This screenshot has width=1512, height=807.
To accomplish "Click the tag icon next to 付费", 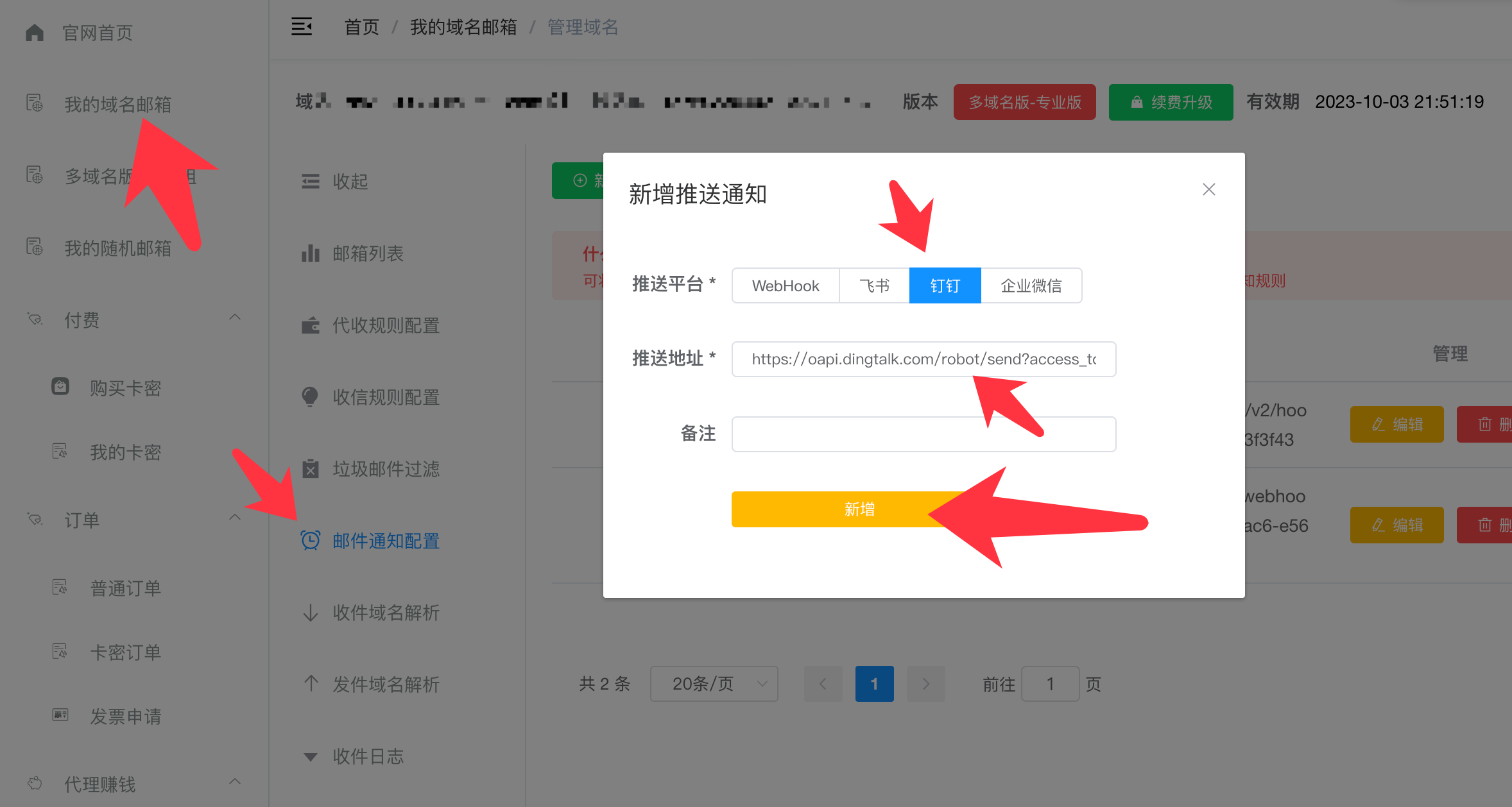I will click(x=35, y=319).
